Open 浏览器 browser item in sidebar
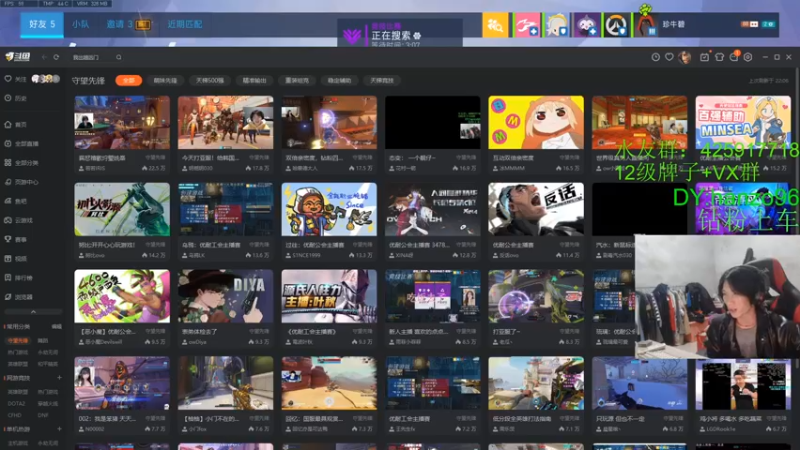This screenshot has width=800, height=450. point(18,297)
